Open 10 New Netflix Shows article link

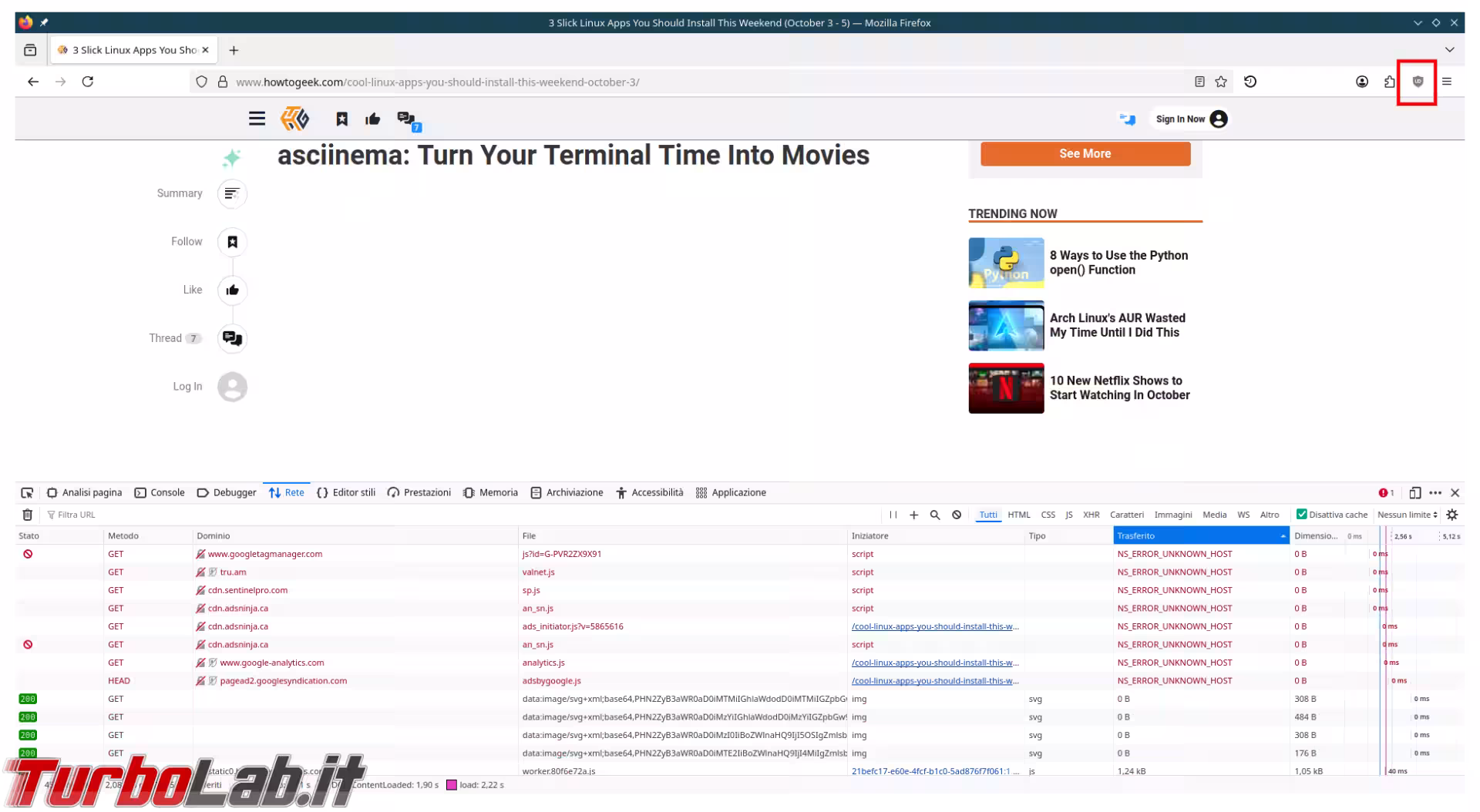1119,388
